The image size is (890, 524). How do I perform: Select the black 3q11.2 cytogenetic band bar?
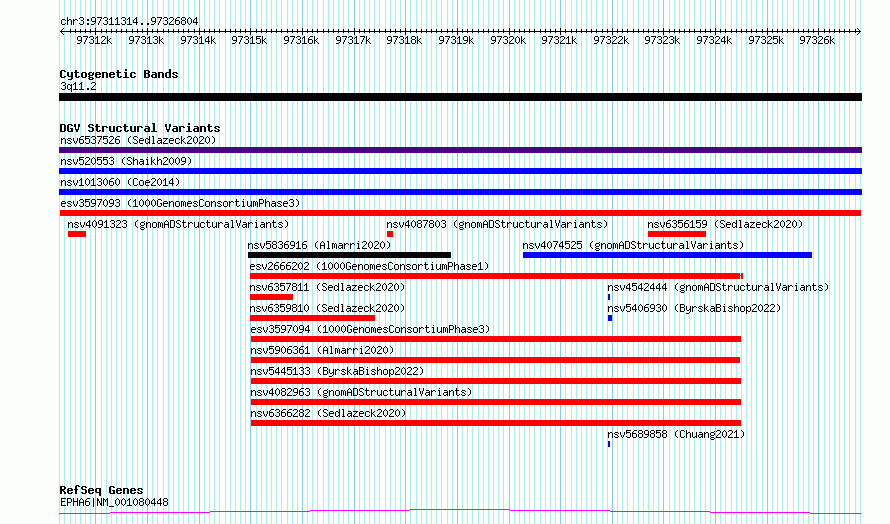coord(460,97)
